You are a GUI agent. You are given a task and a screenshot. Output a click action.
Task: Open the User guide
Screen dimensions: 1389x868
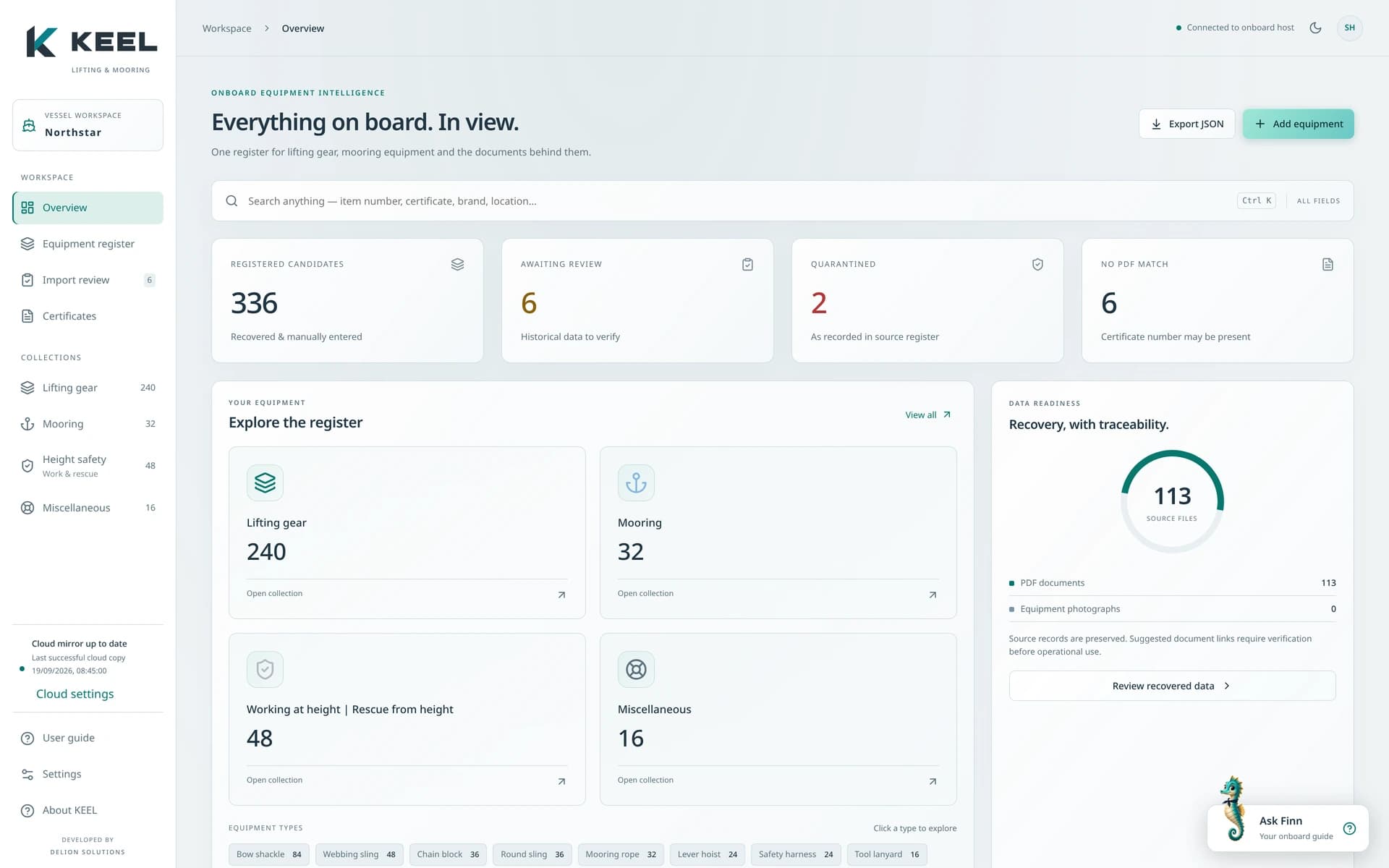point(88,738)
